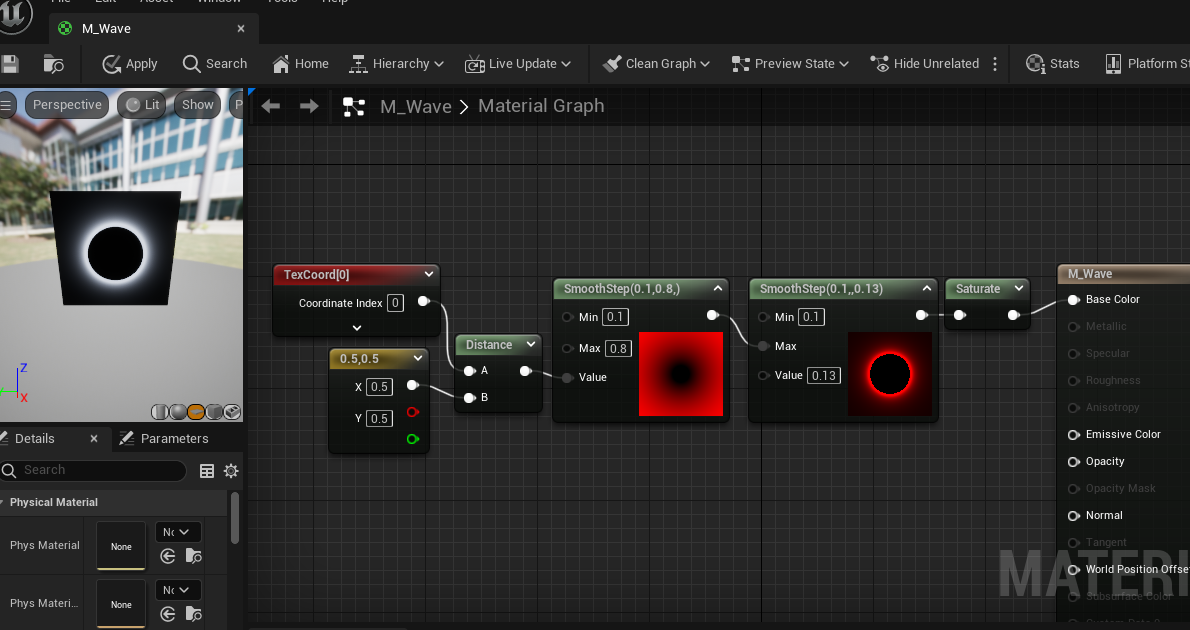Click Emissive Color pin on M_Wave
This screenshot has height=630, width=1190.
[x=1074, y=435]
